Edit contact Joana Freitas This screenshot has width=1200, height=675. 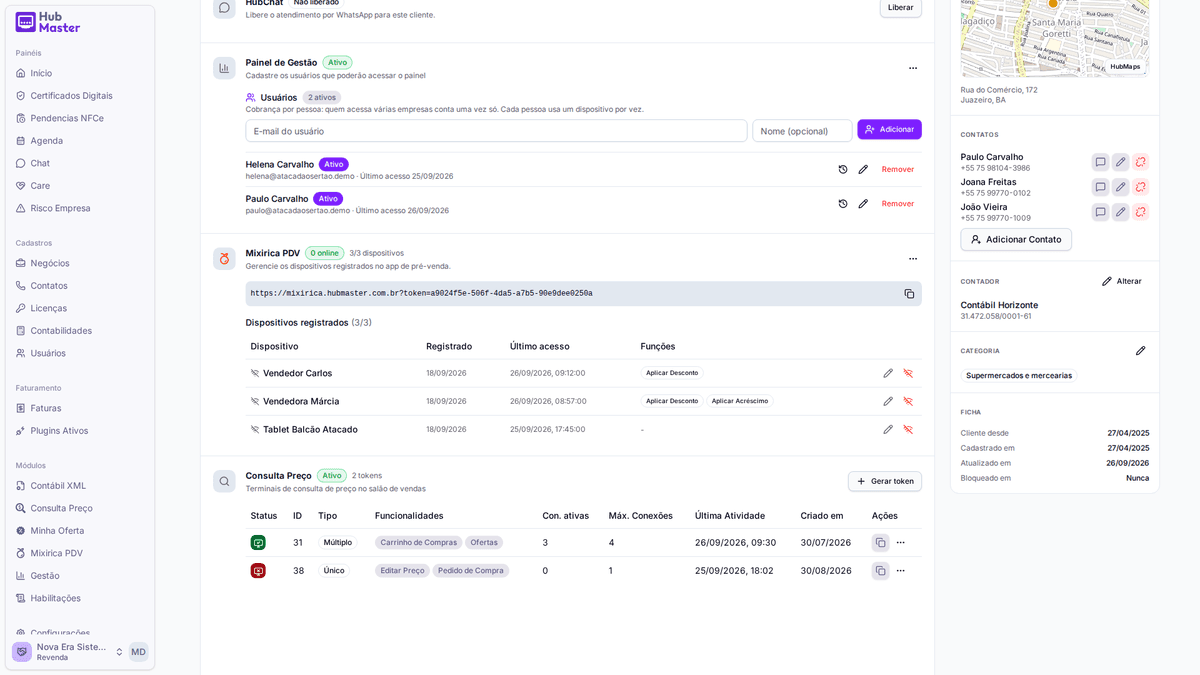pos(1120,187)
